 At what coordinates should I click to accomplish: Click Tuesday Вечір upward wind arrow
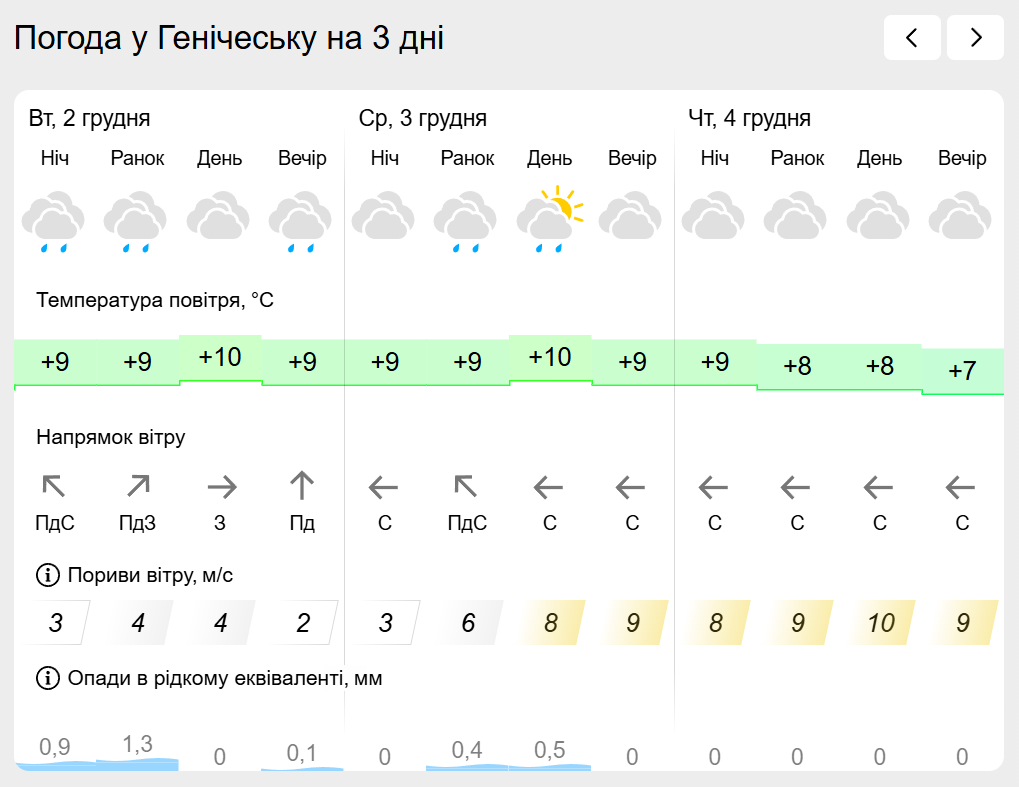pyautogui.click(x=302, y=487)
